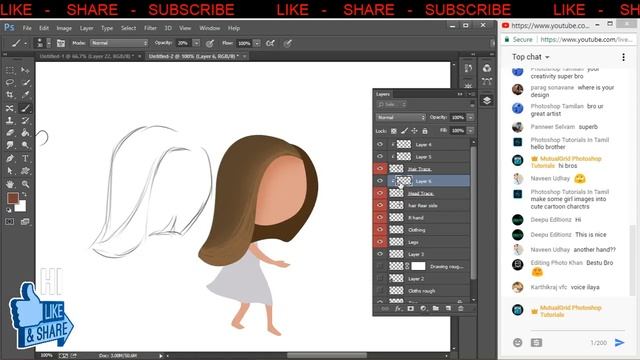Change screen mode from toolbox
This screenshot has height=360, width=640.
click(25, 222)
